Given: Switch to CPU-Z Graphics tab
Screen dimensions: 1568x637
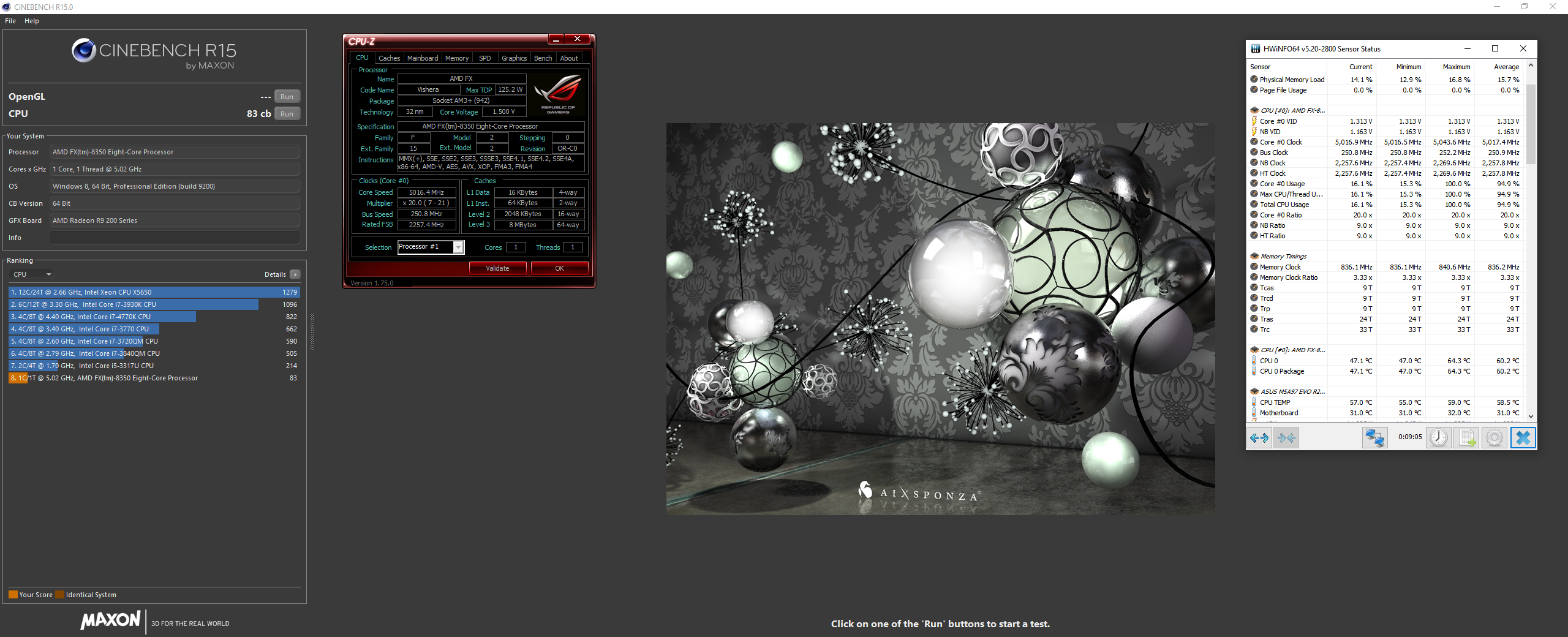Looking at the screenshot, I should (x=514, y=58).
